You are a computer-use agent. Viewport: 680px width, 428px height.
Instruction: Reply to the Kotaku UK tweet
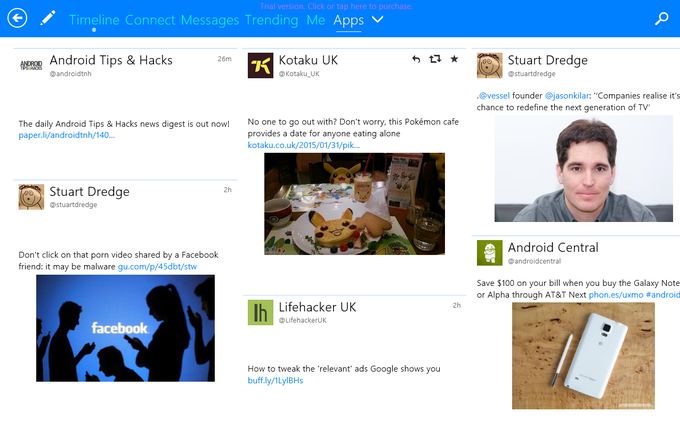point(416,59)
